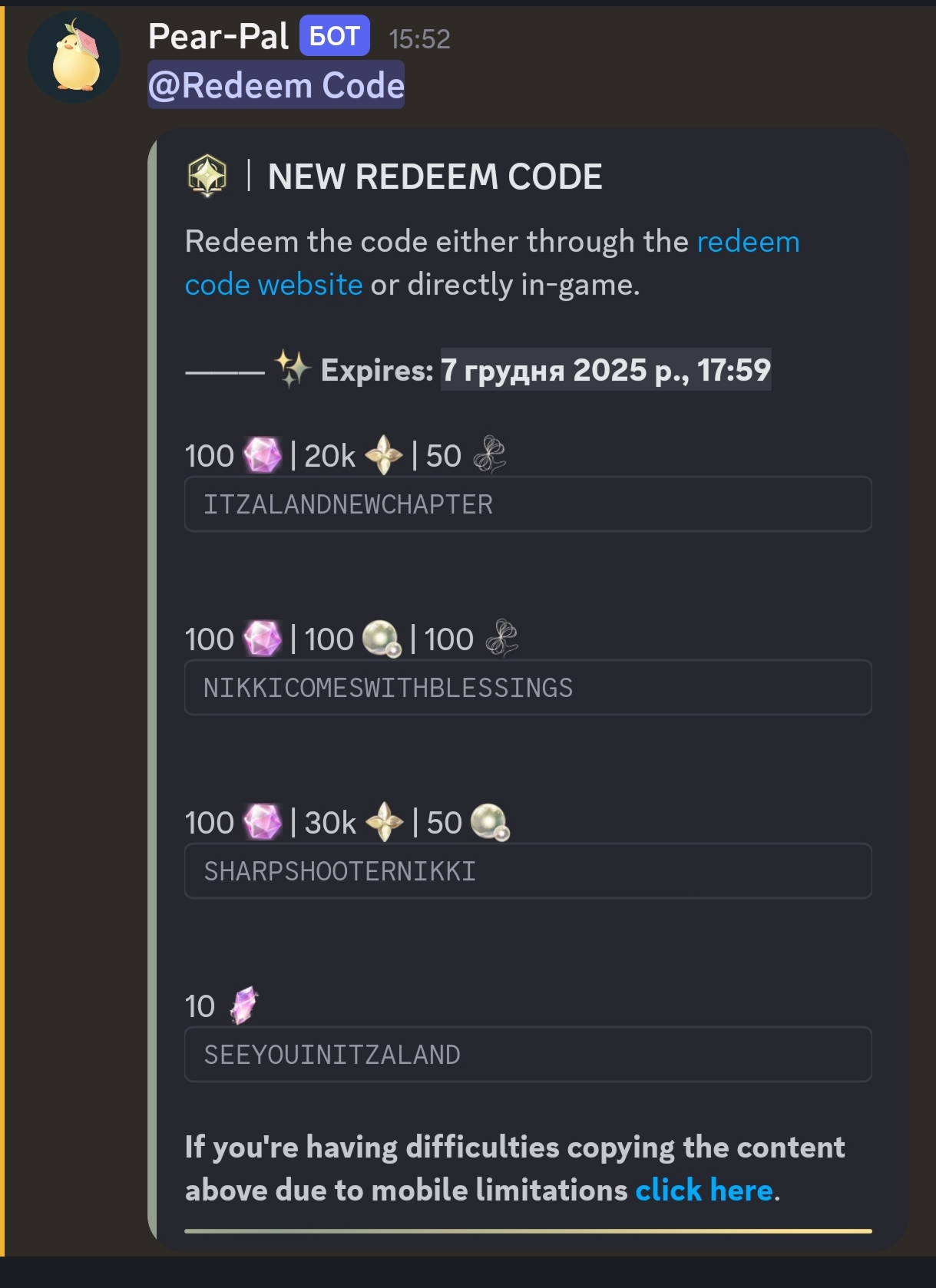Open the redeem code website link
Viewport: 936px width, 1288px height.
click(x=747, y=242)
